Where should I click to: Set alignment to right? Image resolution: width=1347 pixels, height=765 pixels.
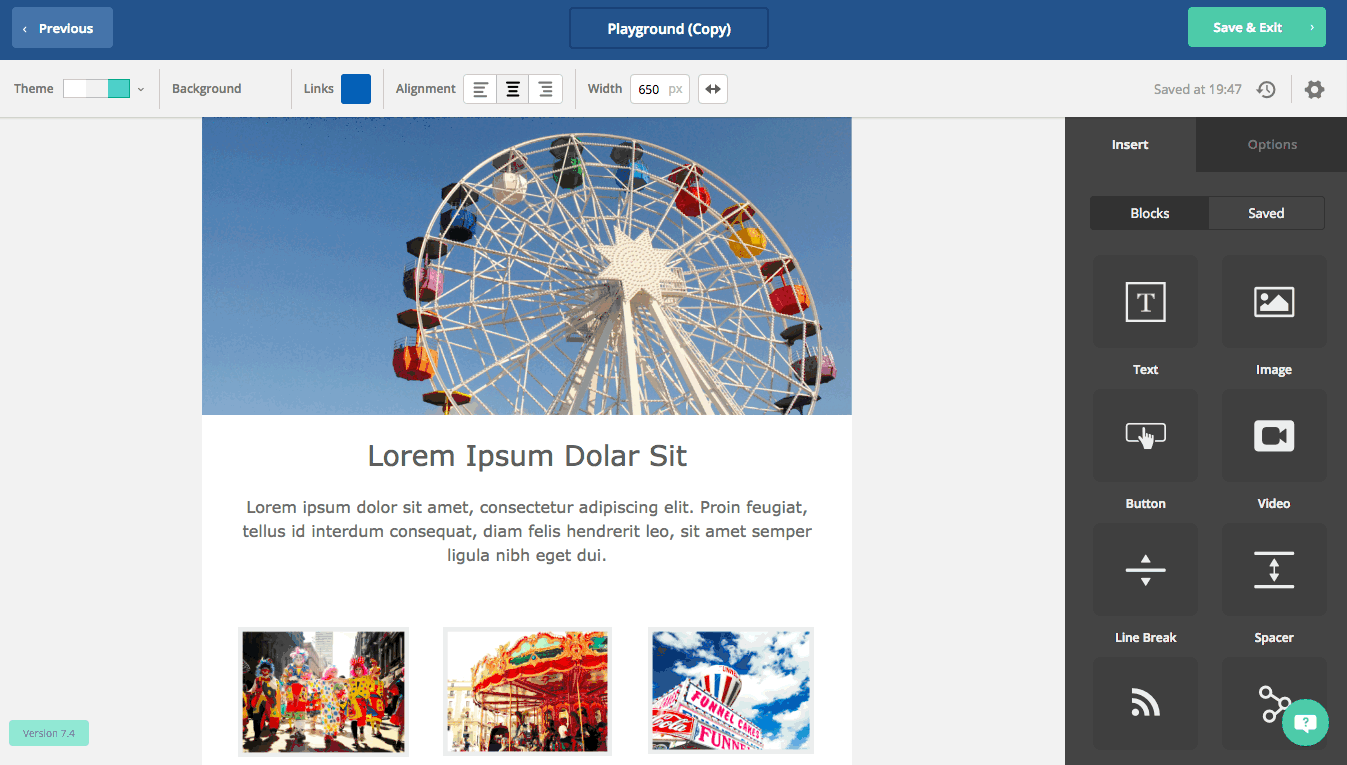point(545,89)
